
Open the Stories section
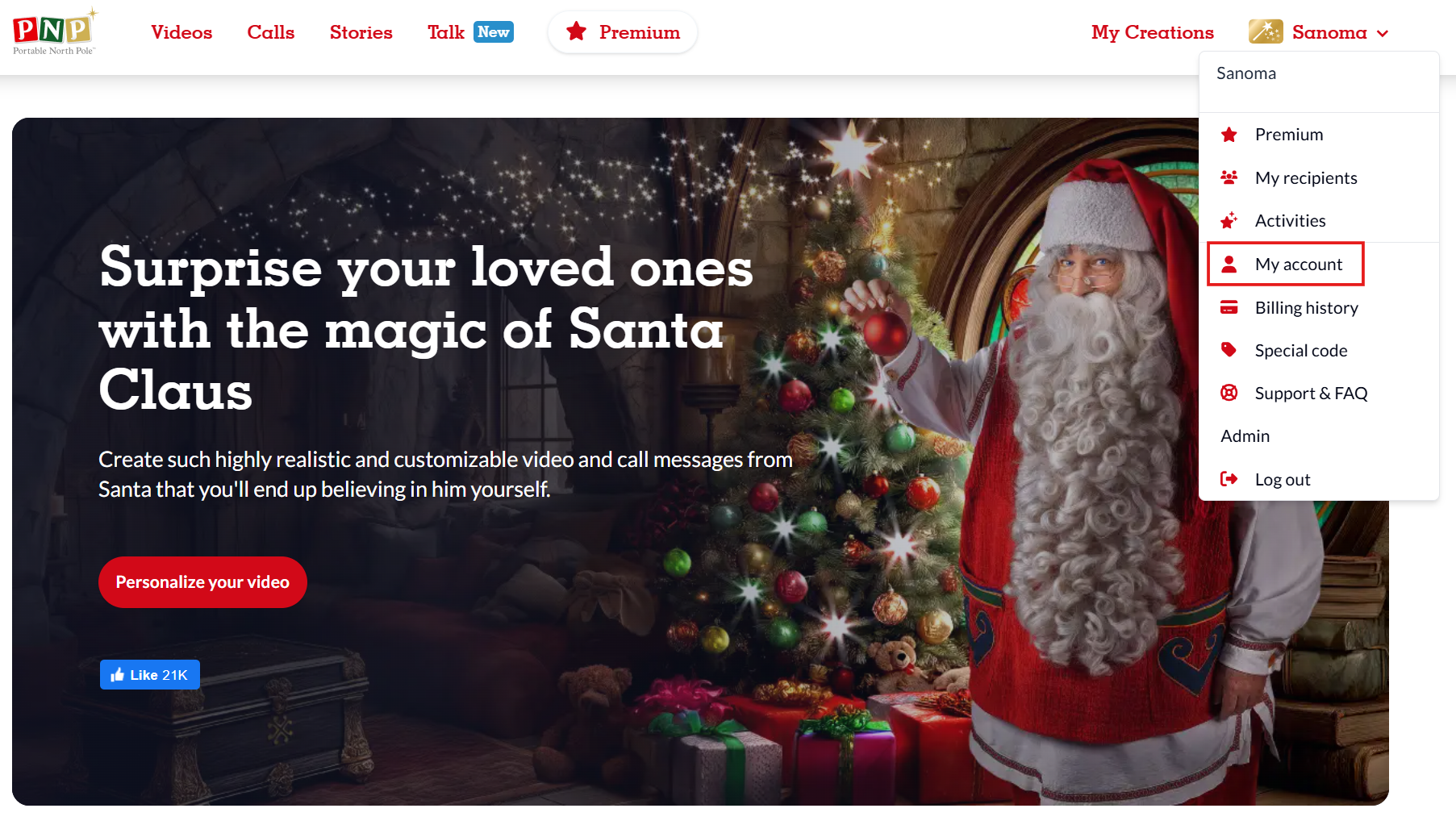point(361,32)
